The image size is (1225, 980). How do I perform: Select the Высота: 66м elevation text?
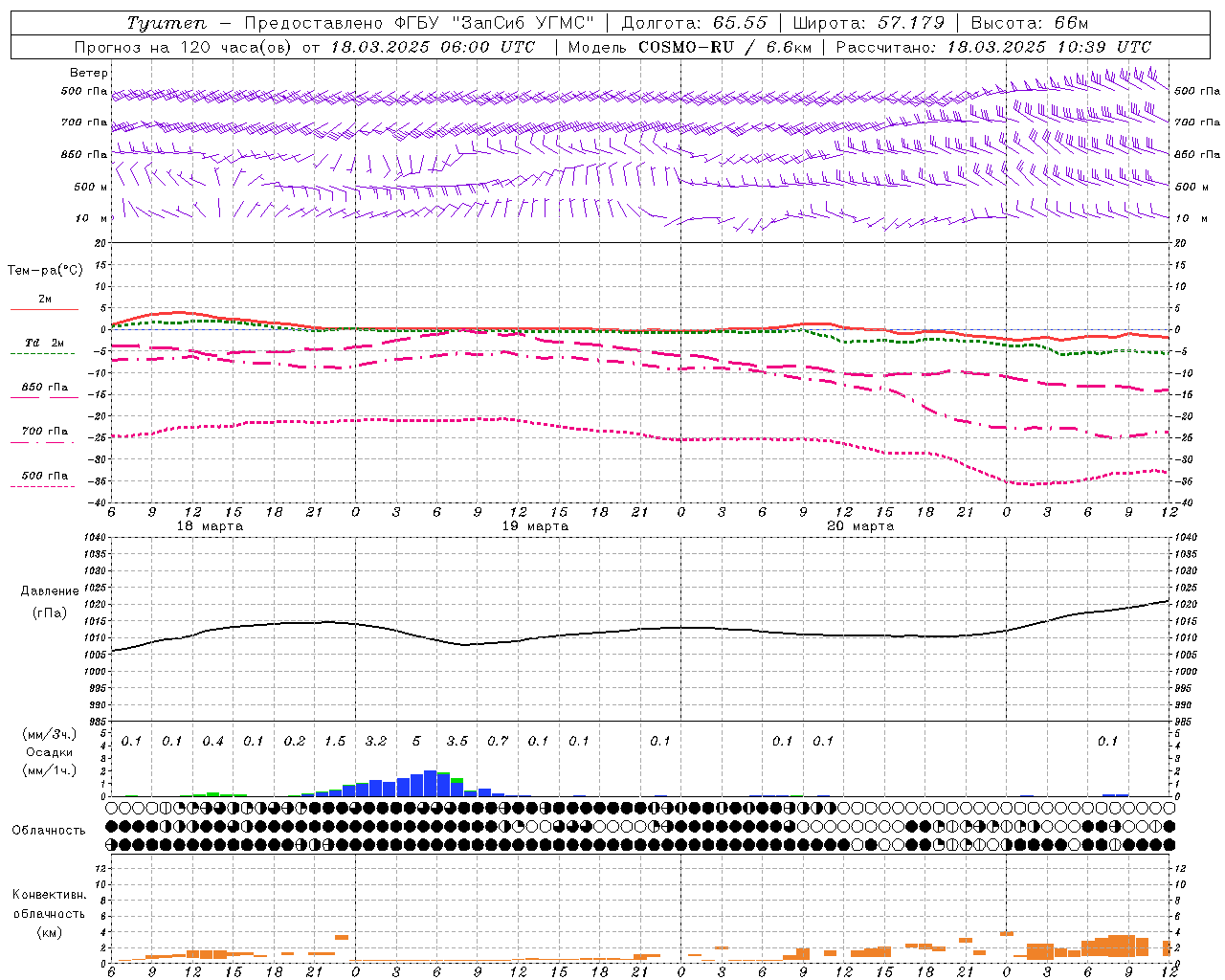click(1029, 23)
